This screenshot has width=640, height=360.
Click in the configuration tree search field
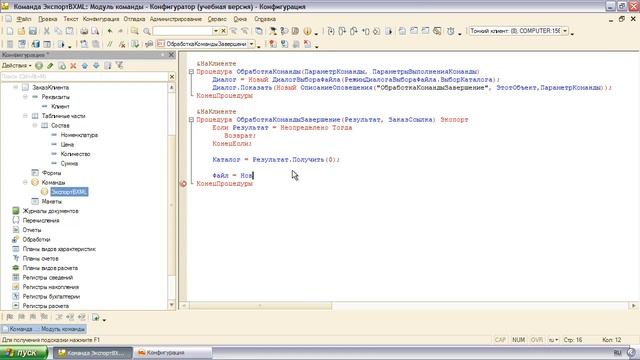(x=84, y=76)
